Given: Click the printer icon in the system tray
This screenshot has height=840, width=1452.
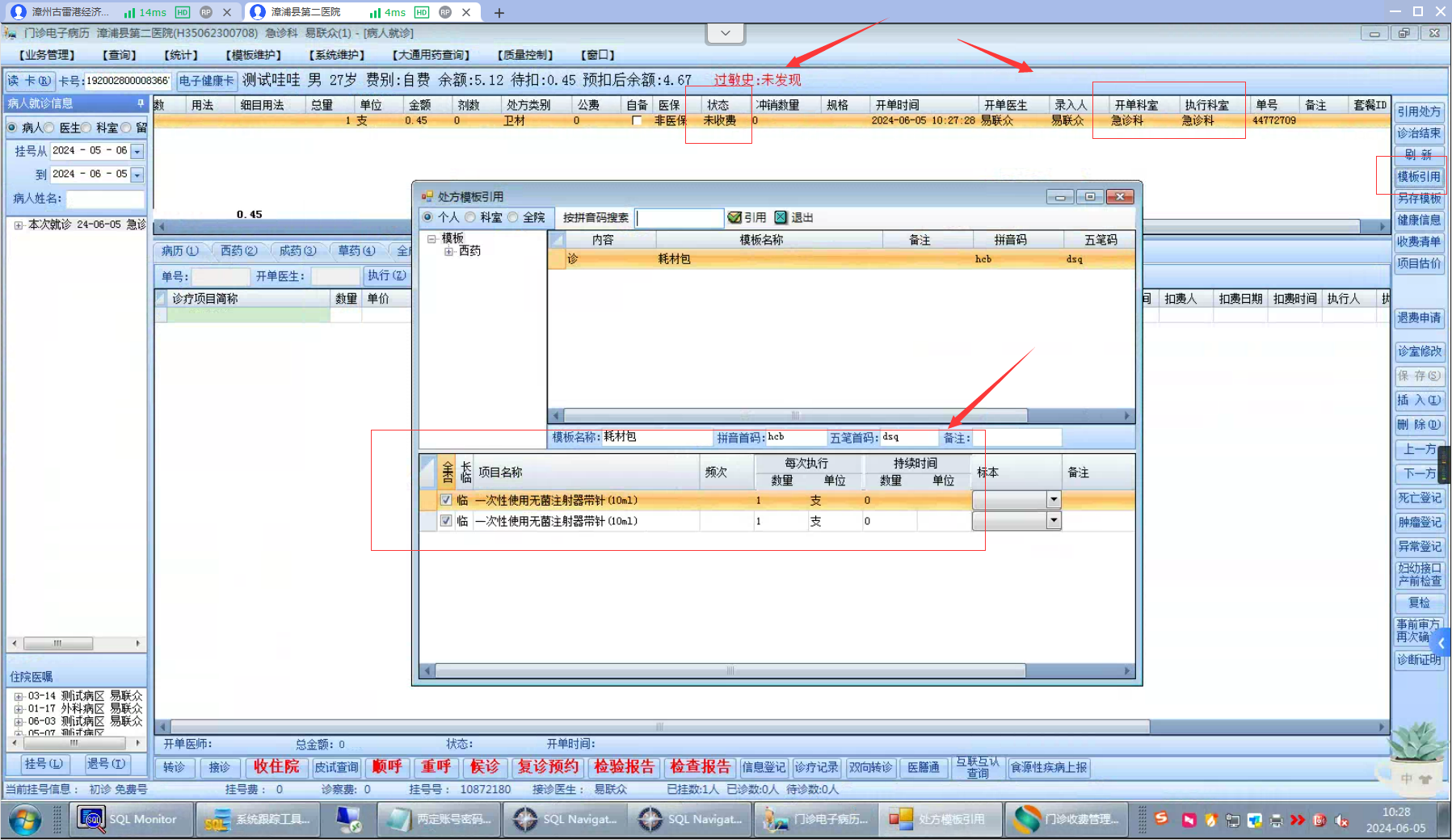Looking at the screenshot, I should (x=1277, y=821).
